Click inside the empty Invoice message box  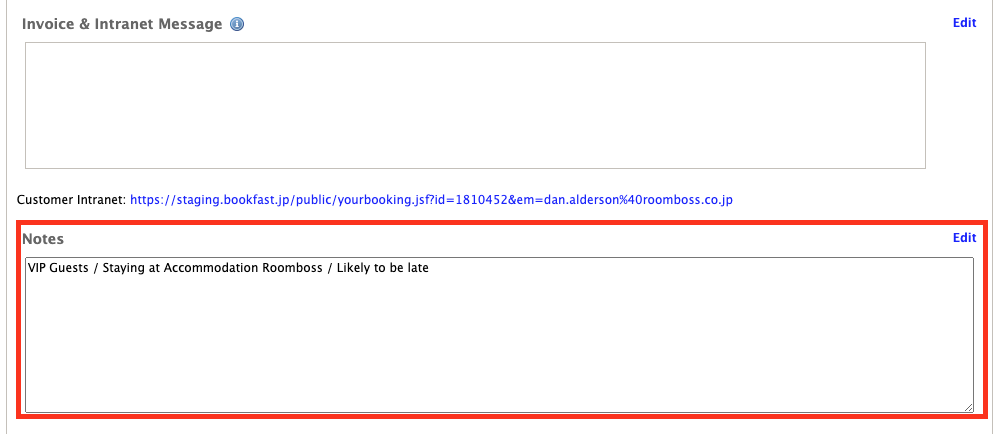click(474, 105)
